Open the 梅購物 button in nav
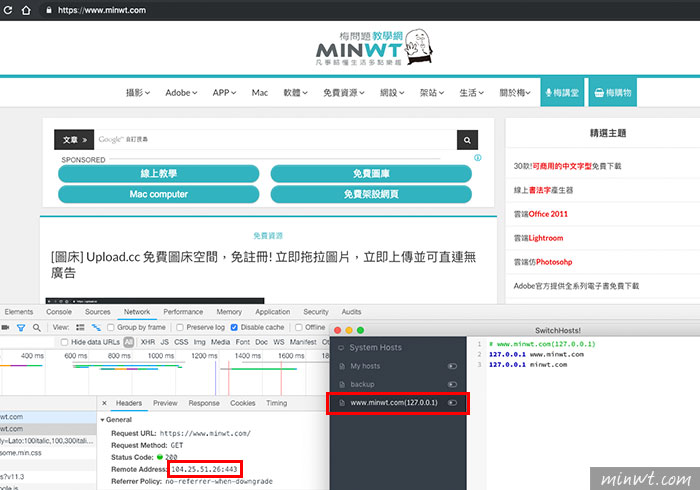The width and height of the screenshot is (700, 490). [x=612, y=92]
